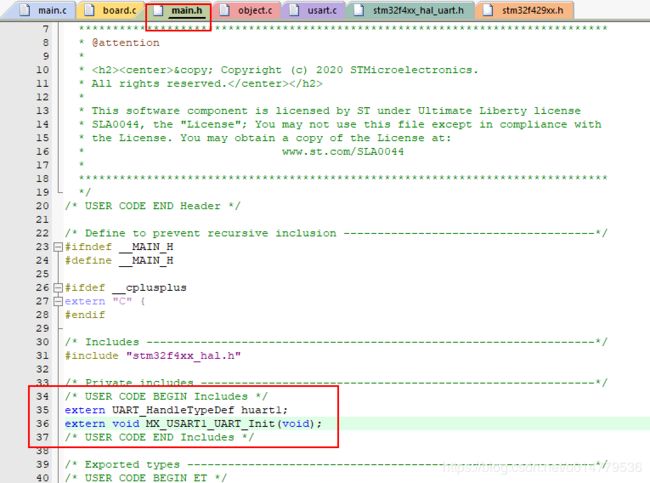
Task: Click the '#define __MAIN_H' line
Action: point(119,261)
